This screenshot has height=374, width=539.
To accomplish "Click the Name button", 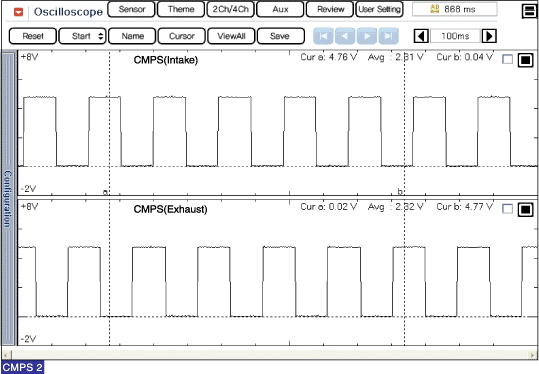I will click(132, 36).
